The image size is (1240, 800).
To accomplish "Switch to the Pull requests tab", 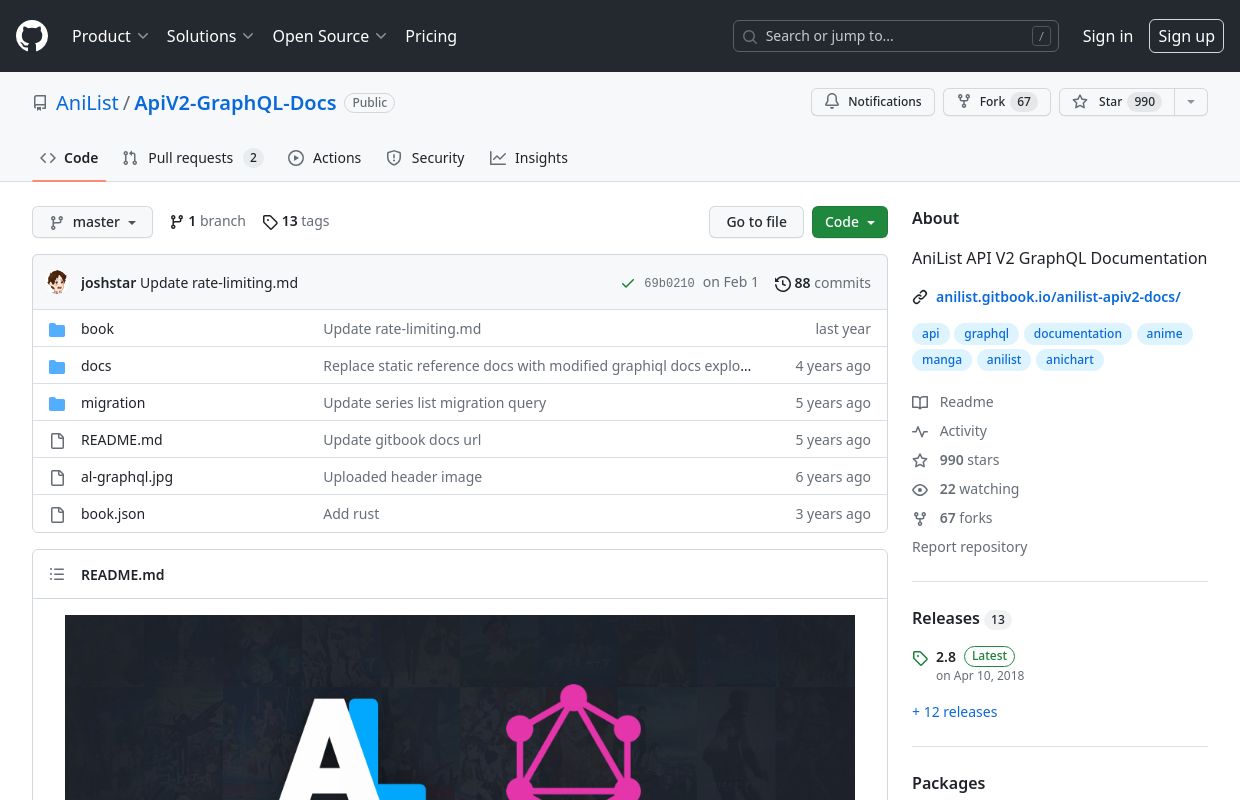I will (x=192, y=158).
